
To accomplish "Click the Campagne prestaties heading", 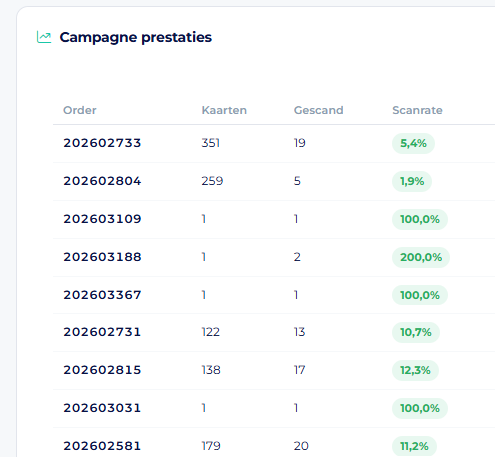I will coord(135,37).
